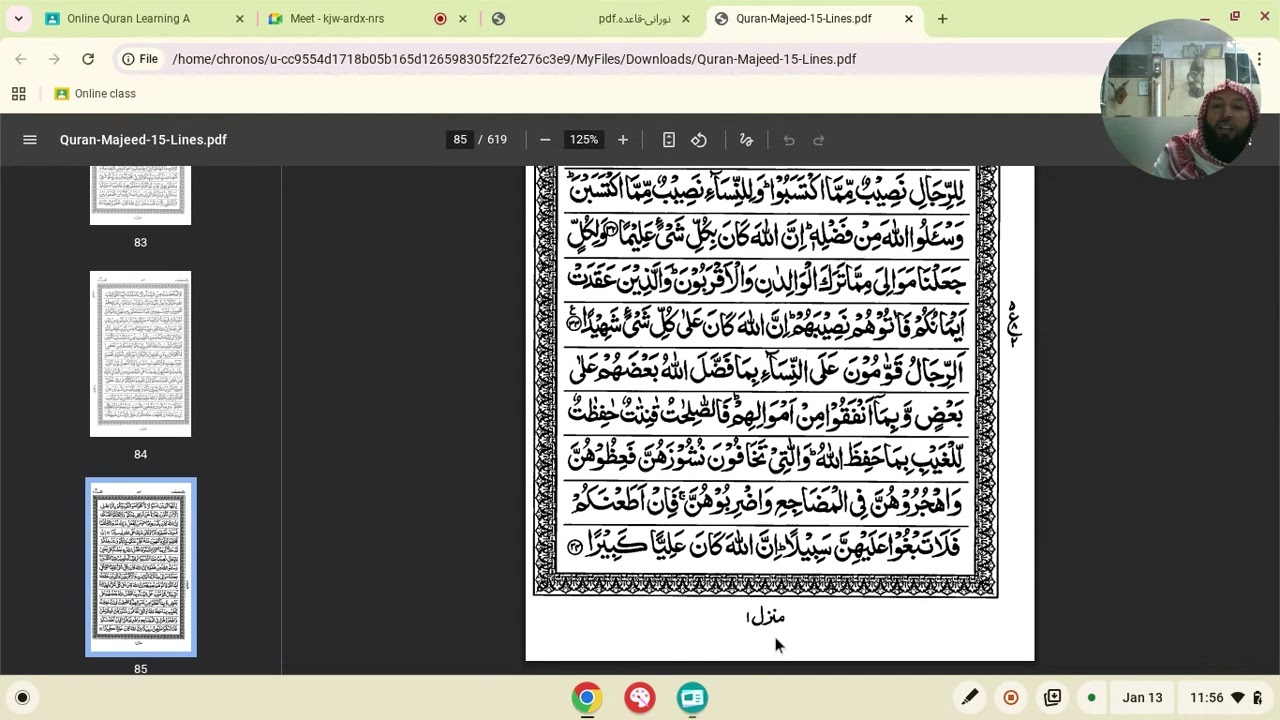This screenshot has width=1280, height=720.
Task: Open Chrome from the shelf
Action: (587, 698)
